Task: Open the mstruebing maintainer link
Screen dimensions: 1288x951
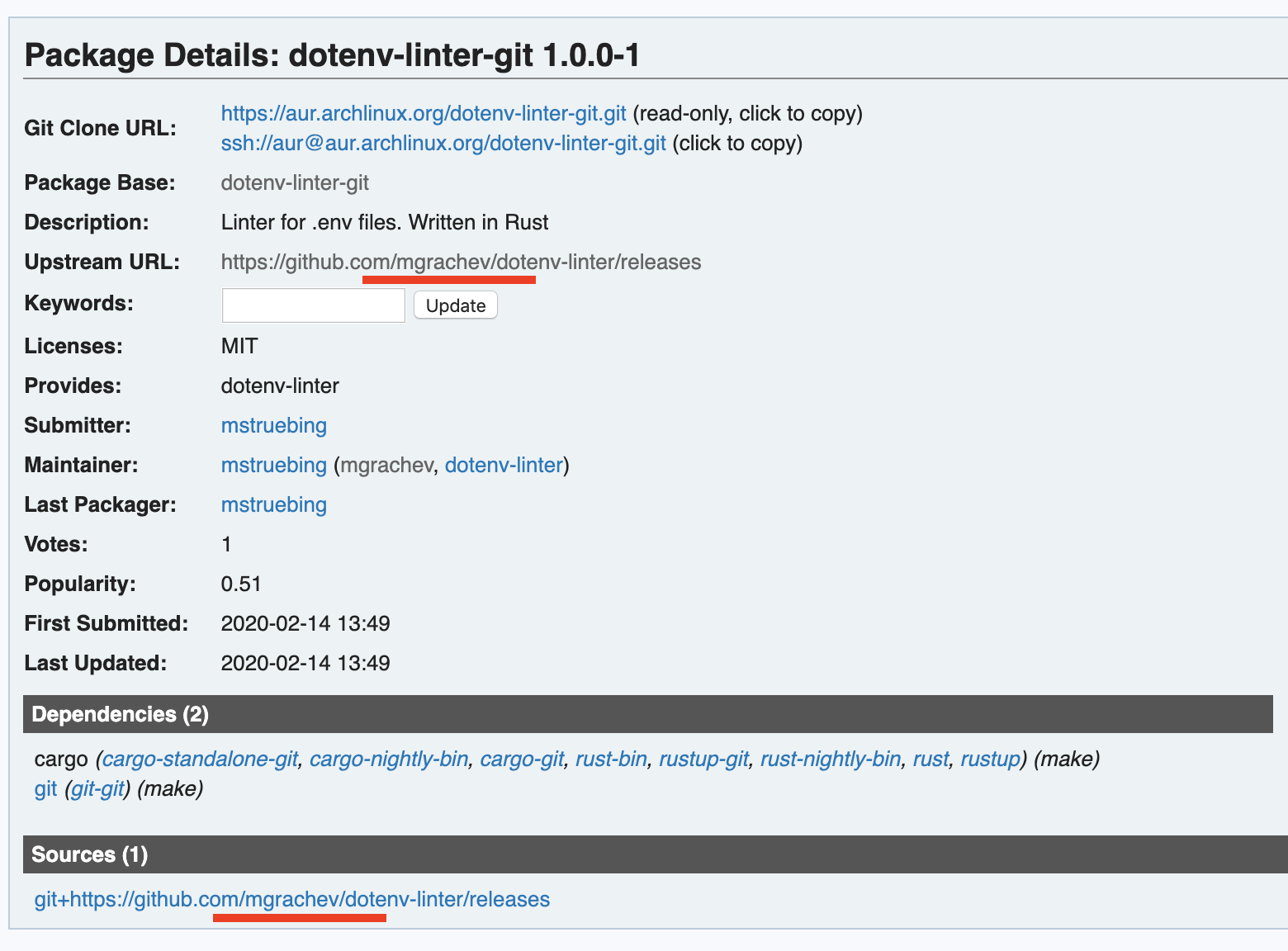Action: [273, 465]
